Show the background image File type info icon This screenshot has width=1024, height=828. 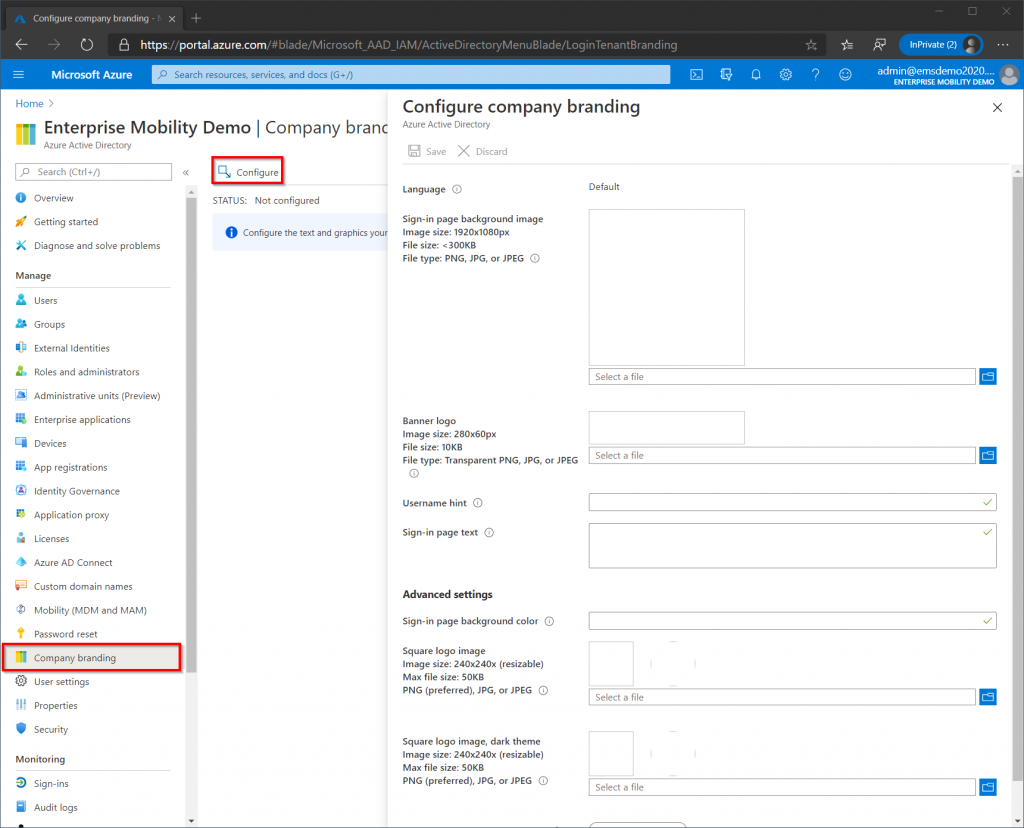click(535, 259)
